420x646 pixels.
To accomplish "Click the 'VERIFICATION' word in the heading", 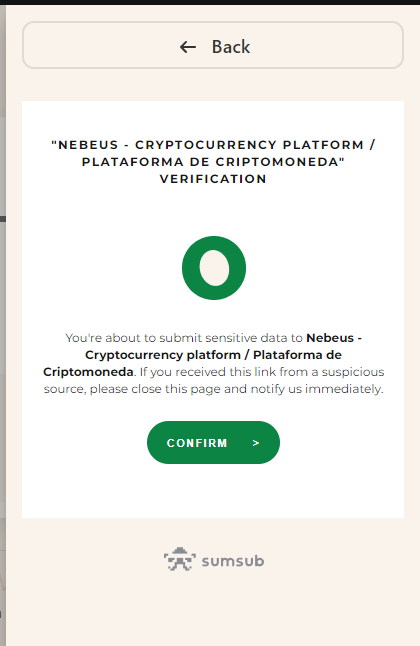I will pos(213,179).
